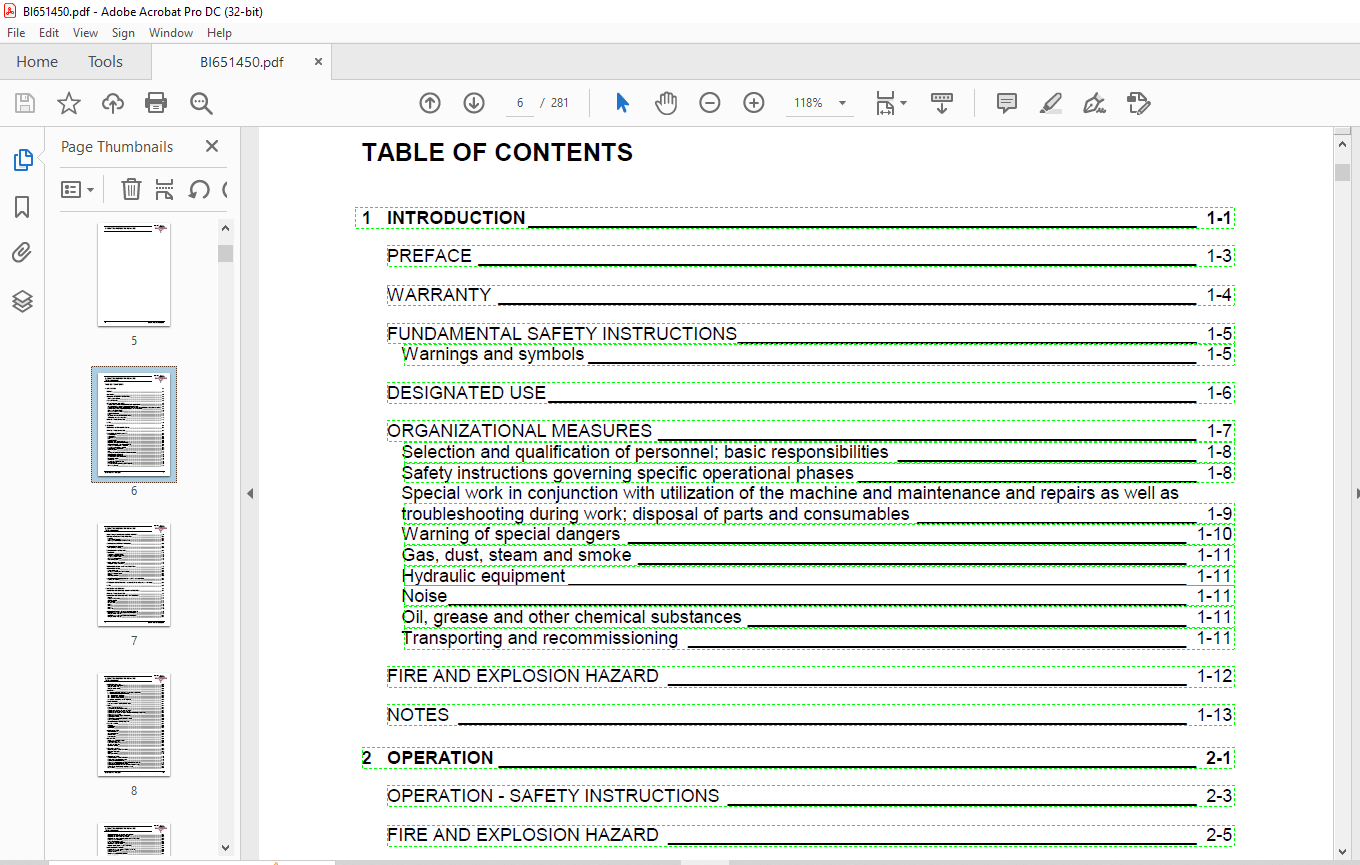Screen dimensions: 1360x865
Task: Click the star bookmark icon in the toolbar
Action: click(69, 103)
